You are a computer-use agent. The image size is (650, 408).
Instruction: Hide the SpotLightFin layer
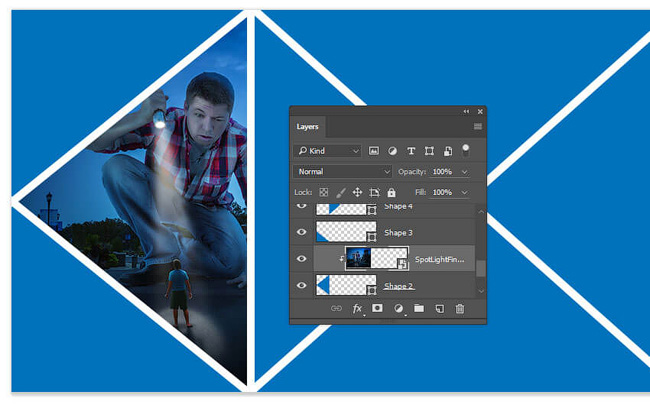click(301, 259)
